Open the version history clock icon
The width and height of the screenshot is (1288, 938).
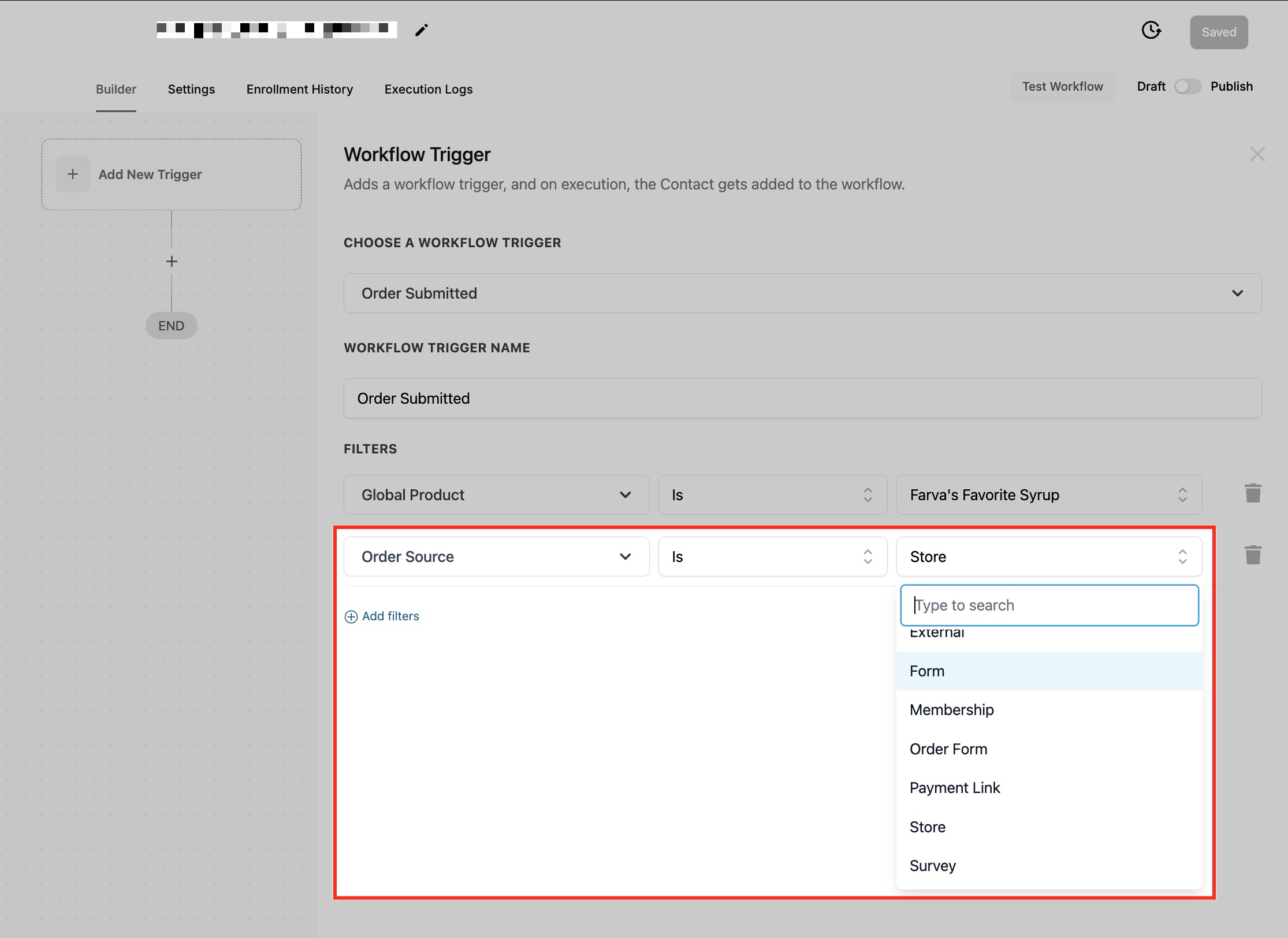coord(1151,30)
